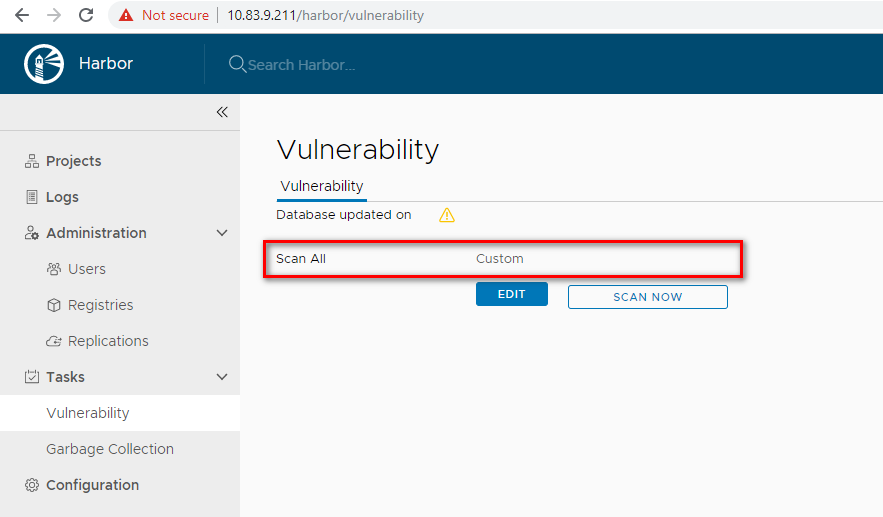Click the Not secure warning icon
The image size is (883, 517).
[x=126, y=15]
